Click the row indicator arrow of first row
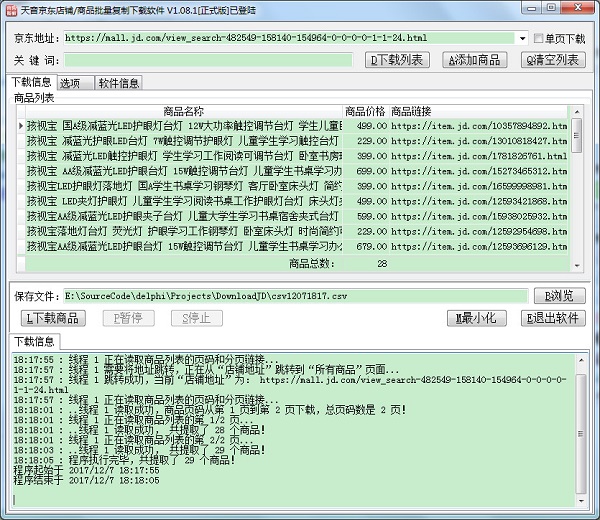Viewport: 600px width, 520px height. [x=21, y=126]
